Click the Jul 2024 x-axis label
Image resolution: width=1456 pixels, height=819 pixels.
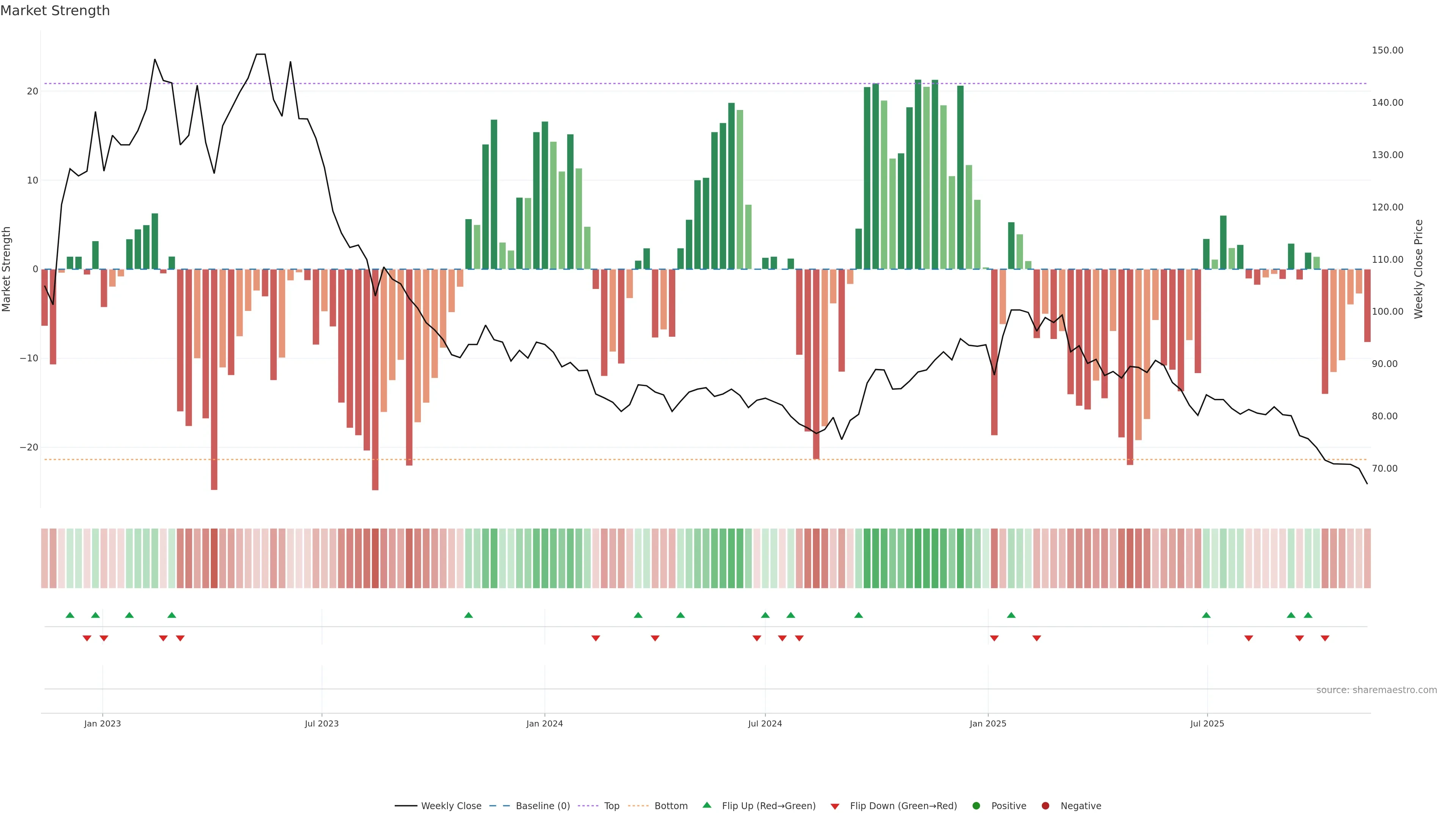pyautogui.click(x=765, y=723)
